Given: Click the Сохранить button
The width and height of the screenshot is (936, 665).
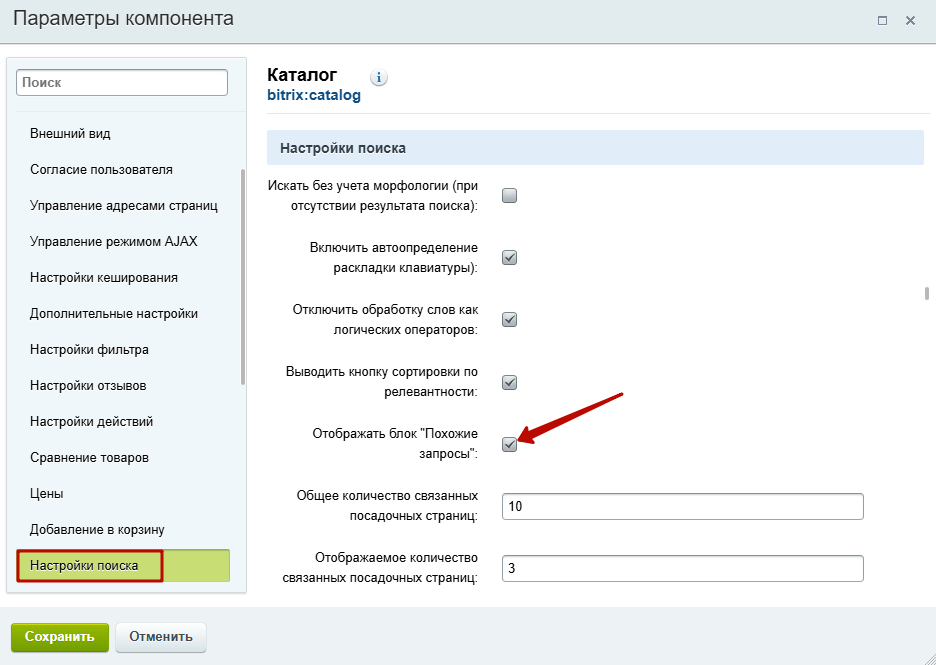Looking at the screenshot, I should [60, 636].
